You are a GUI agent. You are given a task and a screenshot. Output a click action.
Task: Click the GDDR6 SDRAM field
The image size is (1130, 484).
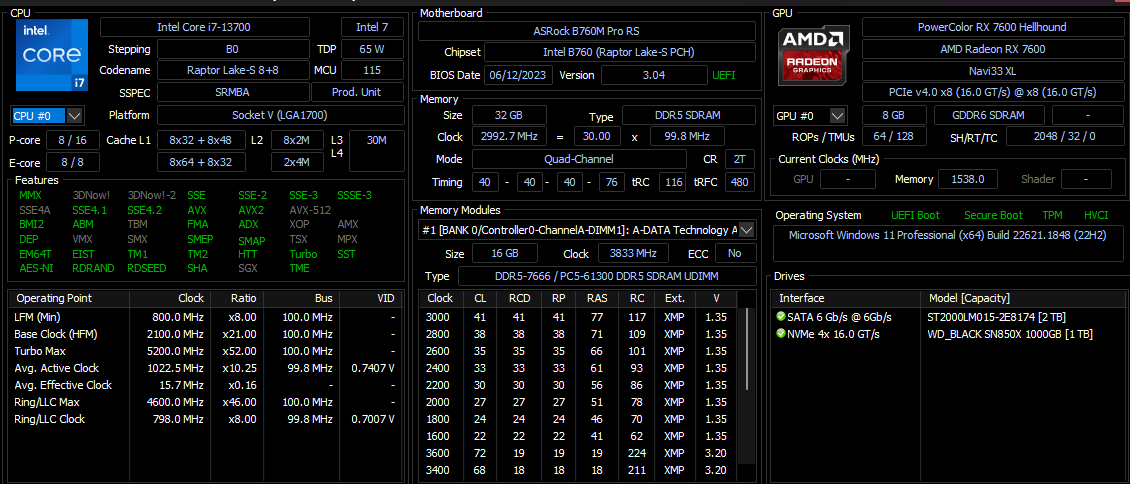tap(989, 115)
